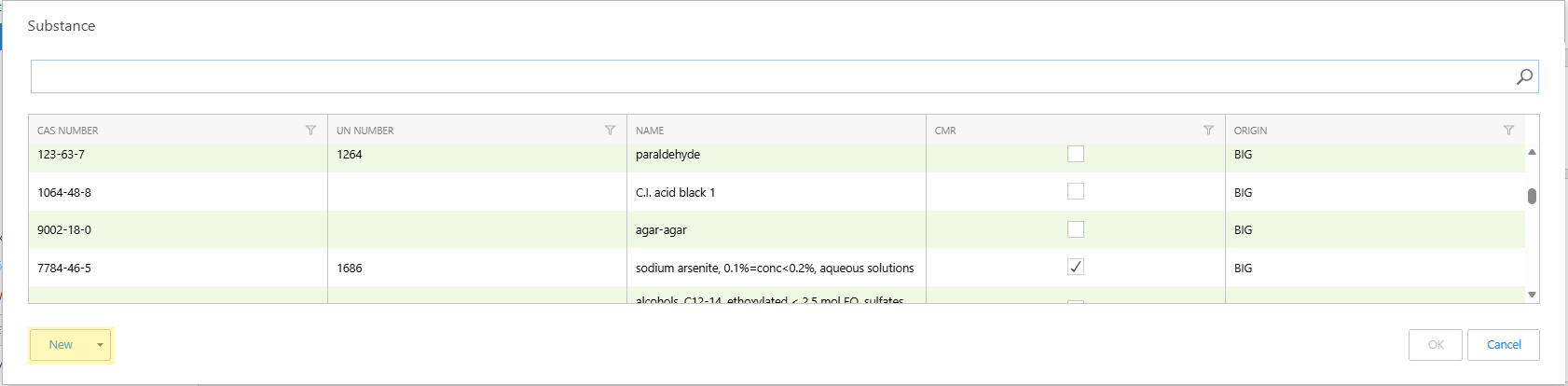Focus the substance search input field
Screen dimensions: 1568x386
tap(764, 76)
